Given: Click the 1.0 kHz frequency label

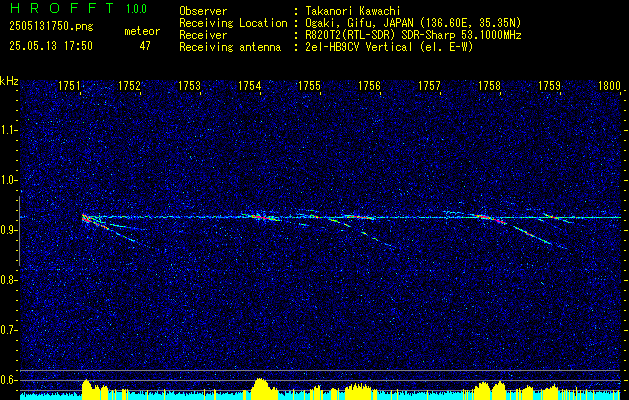Looking at the screenshot, I should pos(8,181).
